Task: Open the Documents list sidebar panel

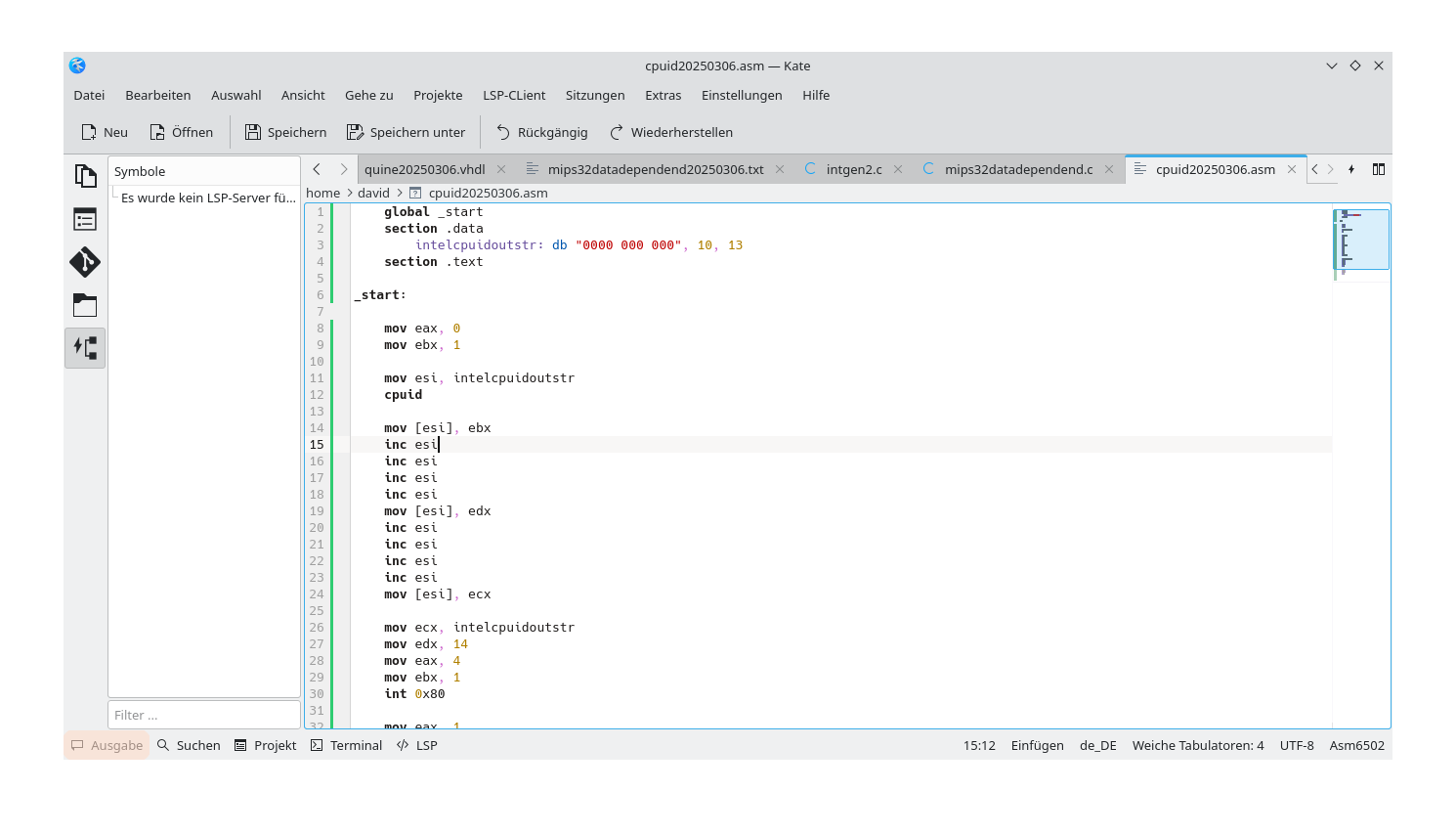Action: pos(85,175)
